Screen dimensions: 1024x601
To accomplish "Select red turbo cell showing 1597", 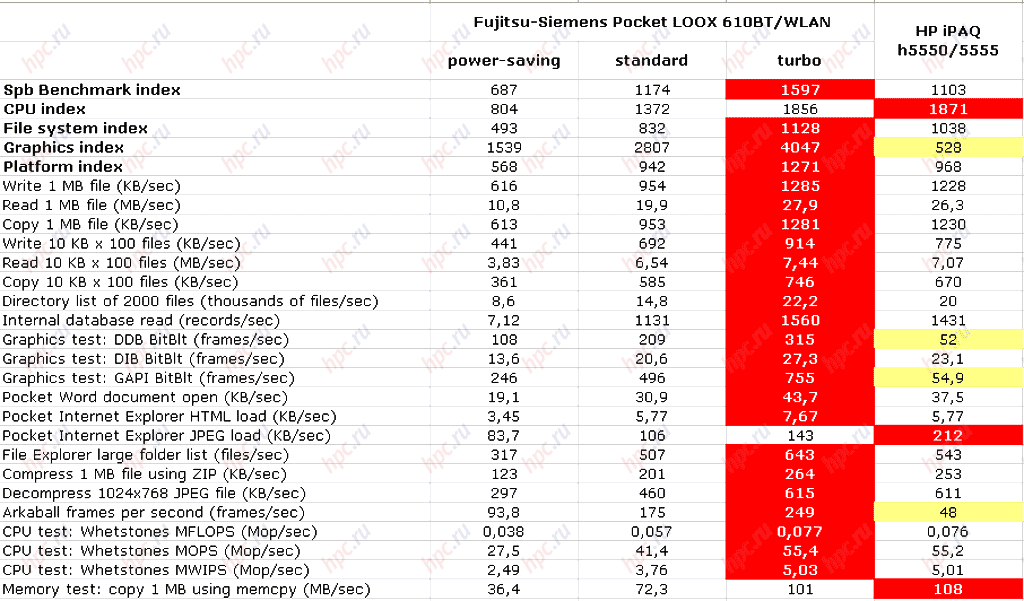I will point(799,90).
